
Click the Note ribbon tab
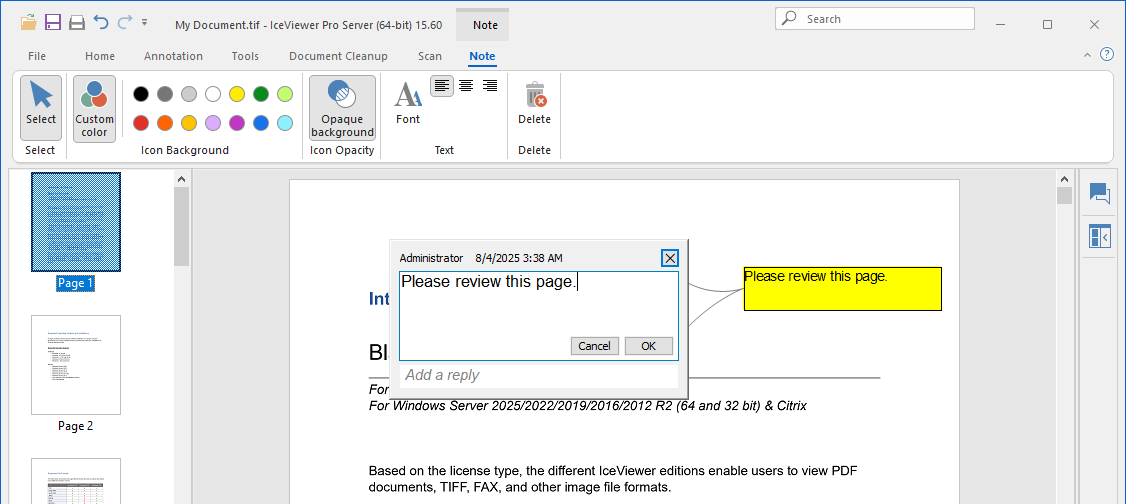click(482, 56)
